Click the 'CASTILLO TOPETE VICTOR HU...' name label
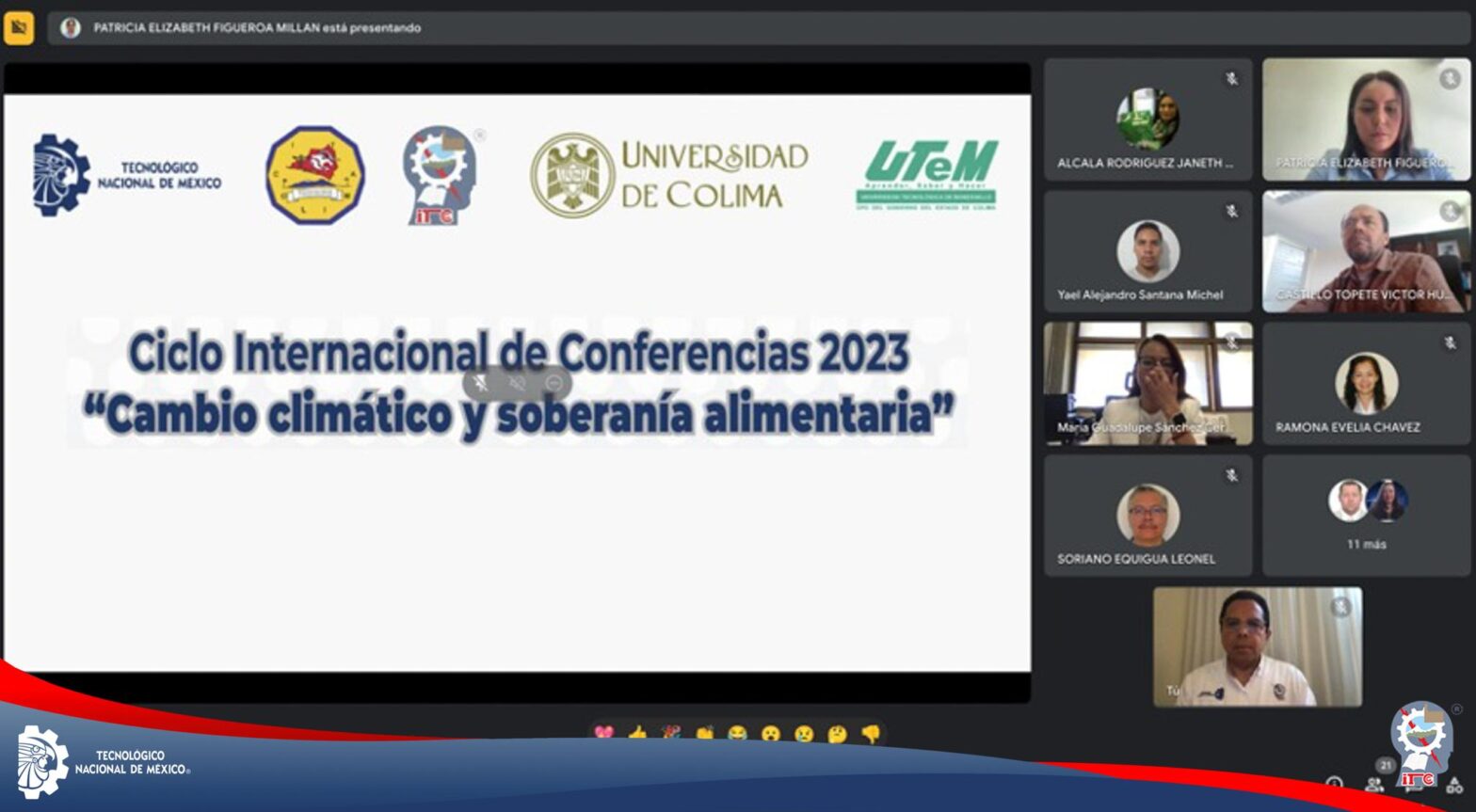Viewport: 1476px width, 812px height. coord(1364,295)
